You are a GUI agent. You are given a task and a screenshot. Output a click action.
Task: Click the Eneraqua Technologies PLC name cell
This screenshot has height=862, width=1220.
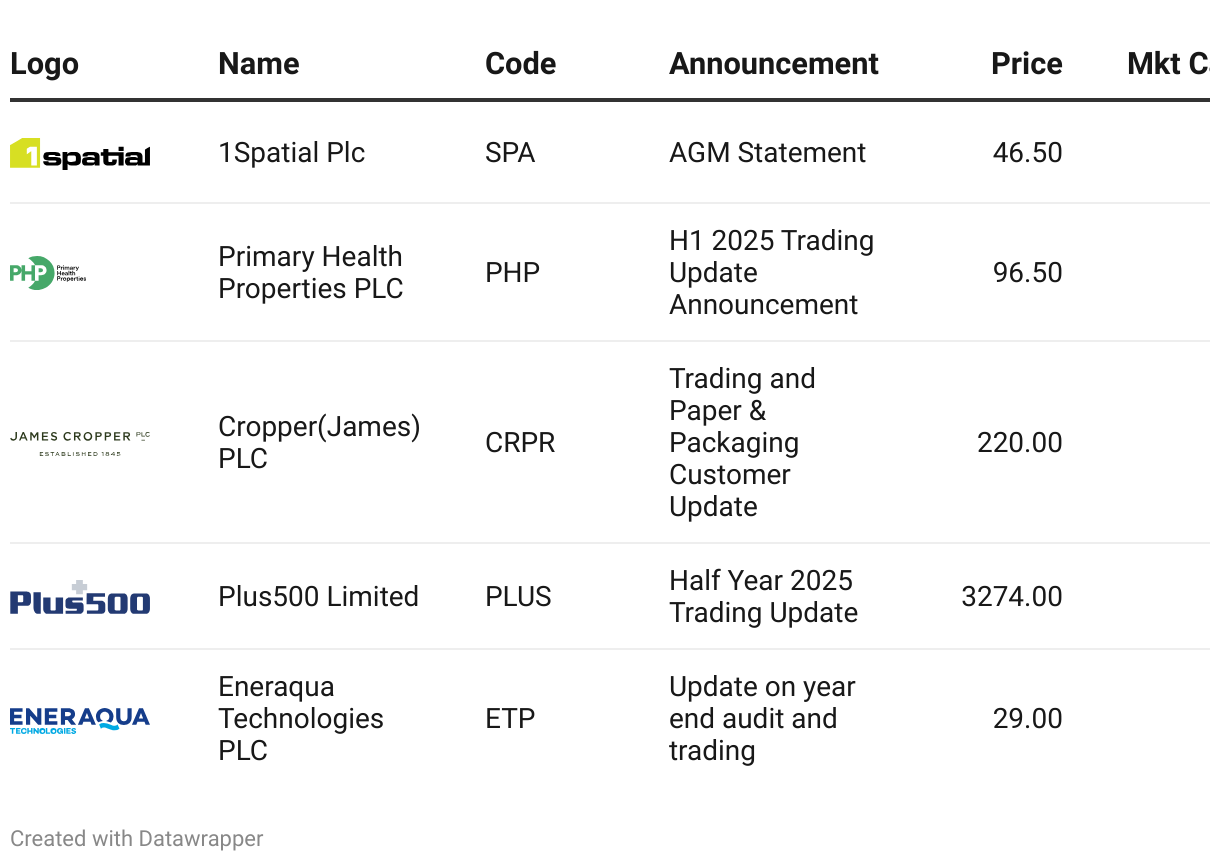pyautogui.click(x=300, y=719)
